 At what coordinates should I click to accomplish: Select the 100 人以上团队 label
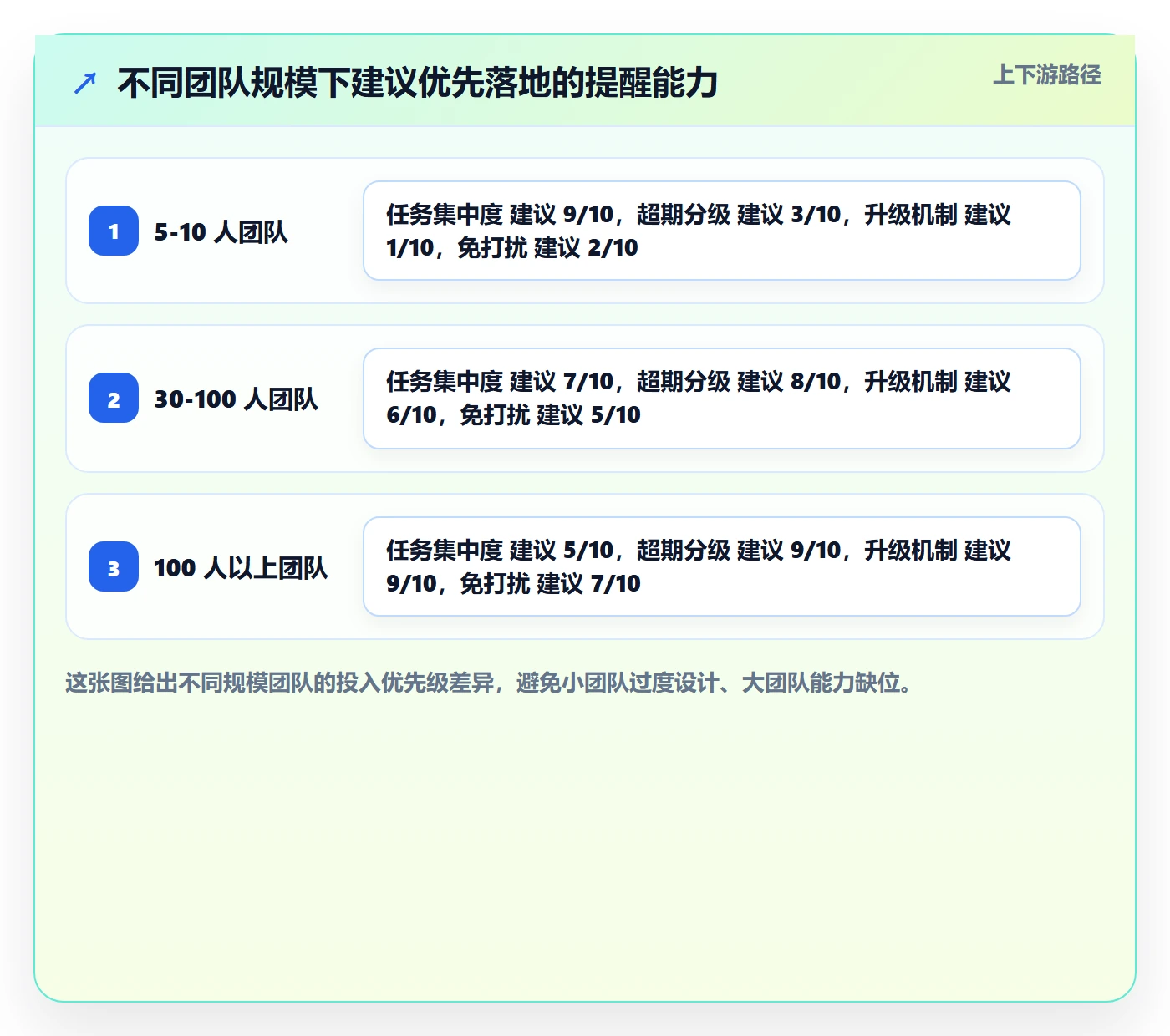coord(241,567)
